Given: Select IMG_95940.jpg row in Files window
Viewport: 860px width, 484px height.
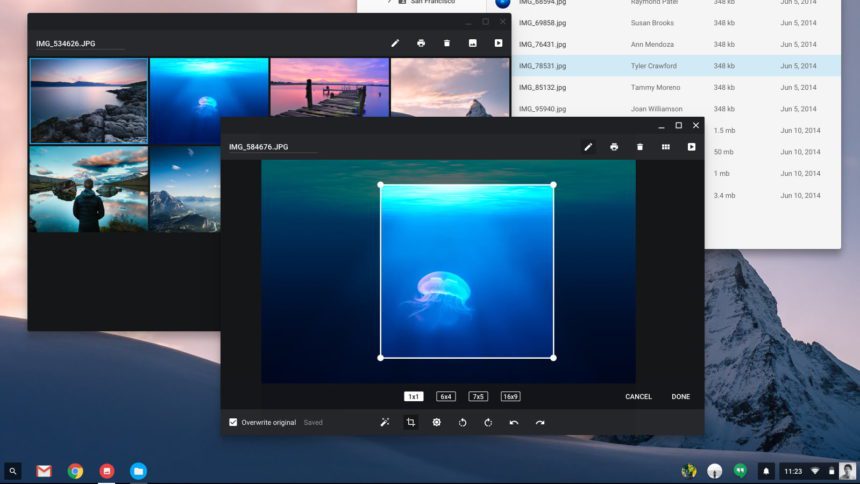Looking at the screenshot, I should (x=676, y=109).
